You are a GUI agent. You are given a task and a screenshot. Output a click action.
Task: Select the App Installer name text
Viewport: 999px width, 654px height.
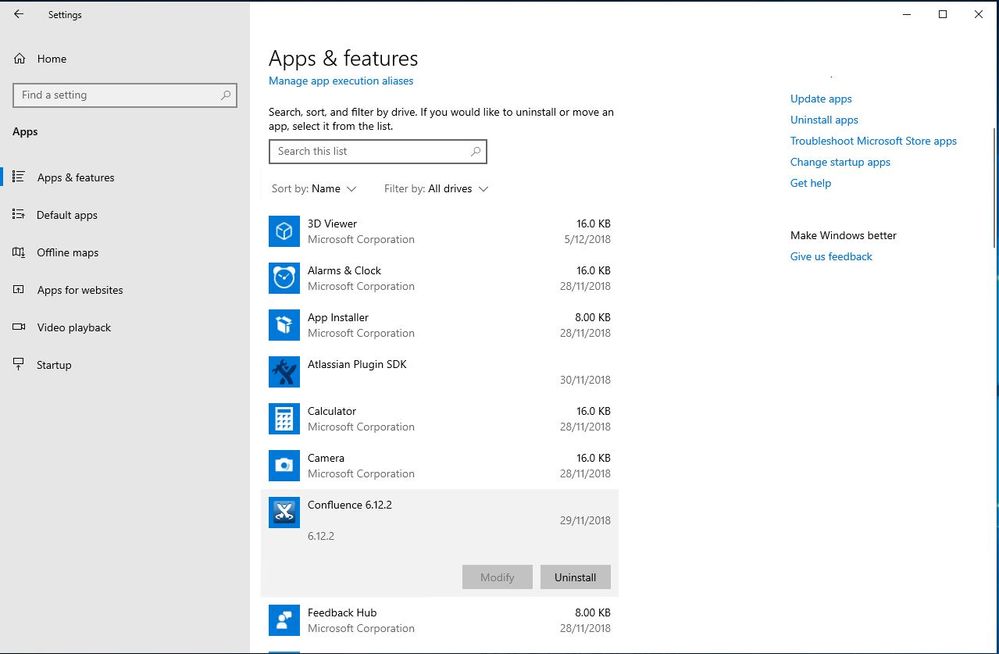point(338,317)
